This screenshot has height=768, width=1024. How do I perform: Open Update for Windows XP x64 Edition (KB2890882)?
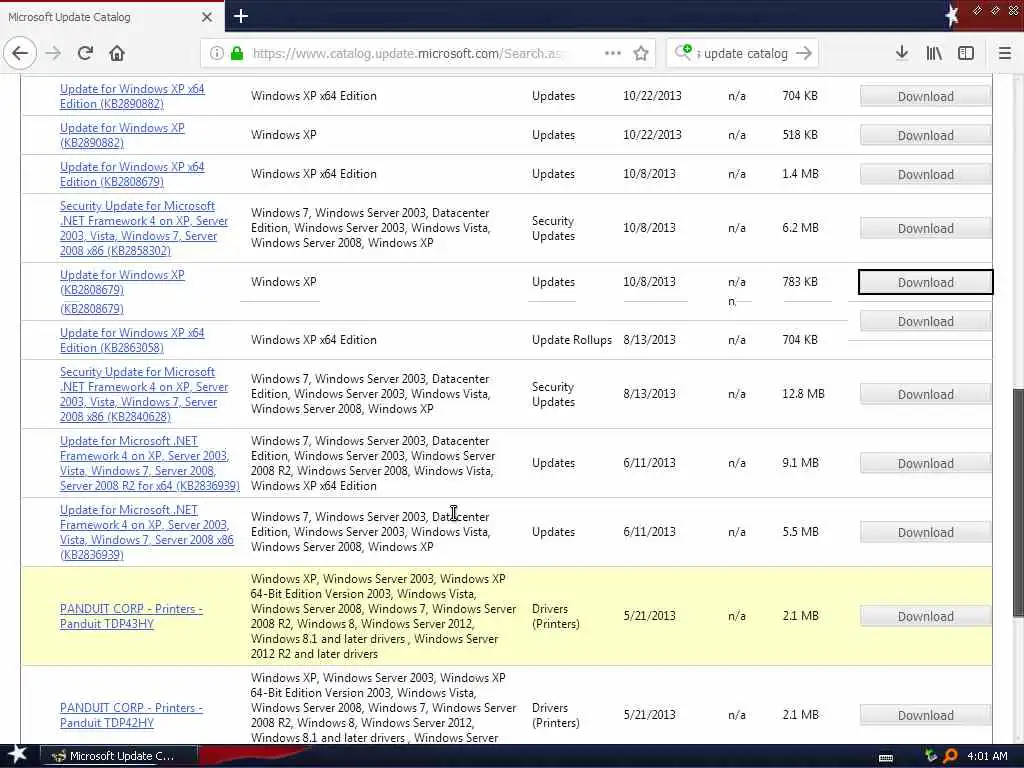coord(132,96)
